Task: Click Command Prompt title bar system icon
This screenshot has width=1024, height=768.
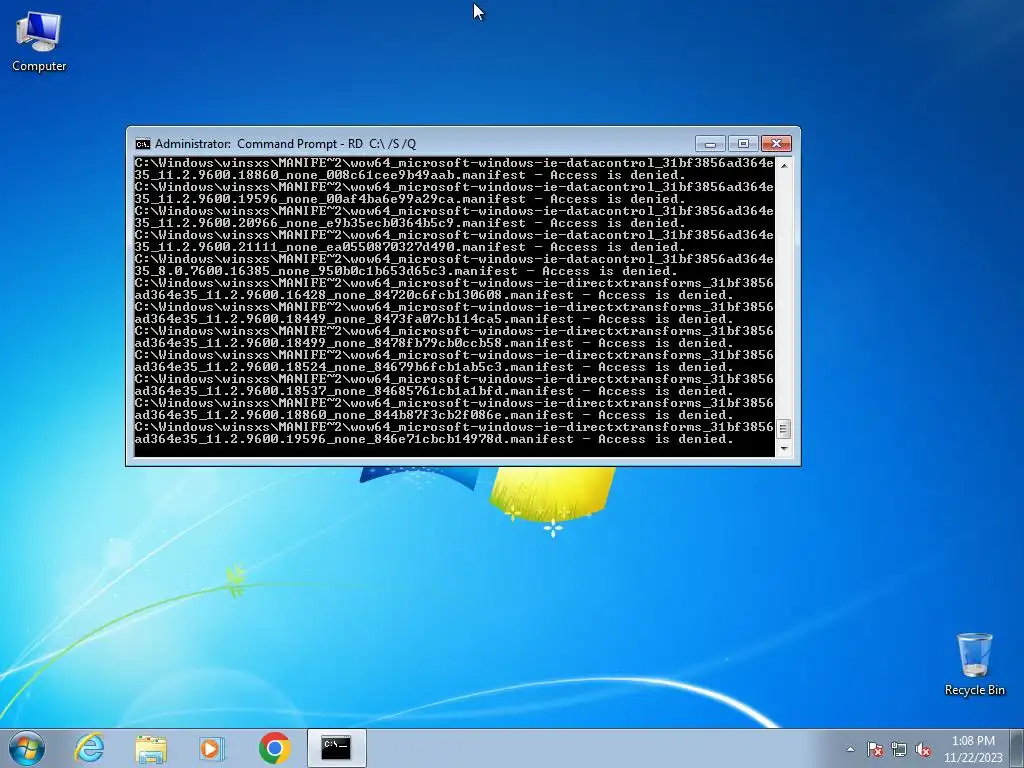Action: coord(142,144)
